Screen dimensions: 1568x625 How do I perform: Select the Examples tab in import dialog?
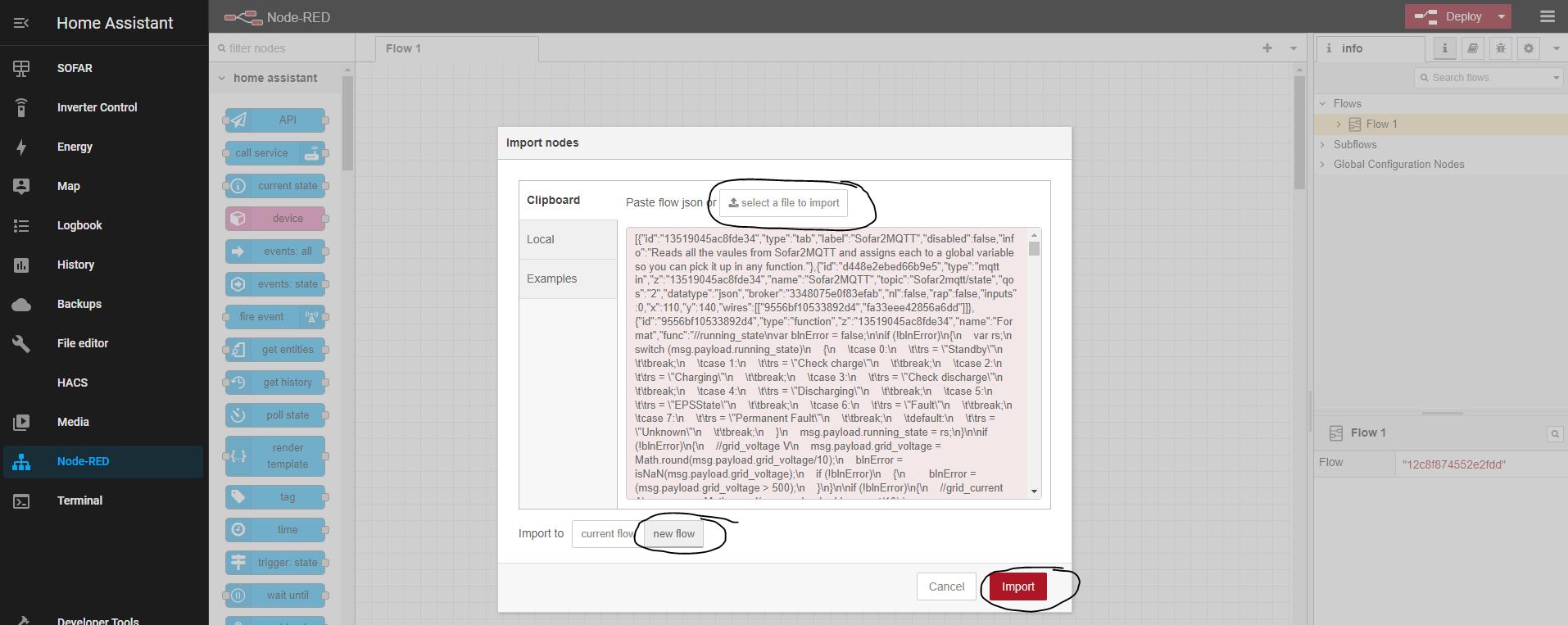click(568, 279)
